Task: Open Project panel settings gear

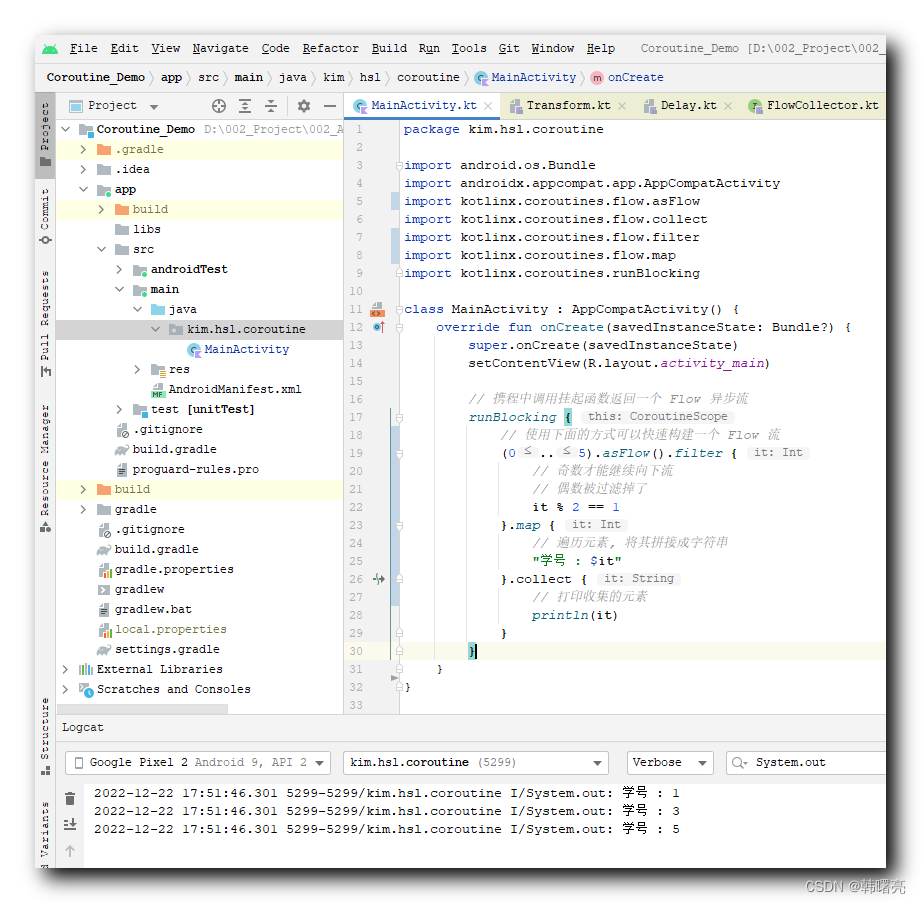Action: [x=304, y=106]
